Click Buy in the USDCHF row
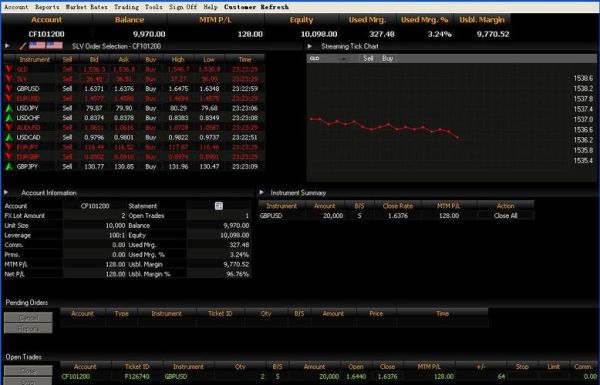The image size is (600, 385). pos(151,118)
